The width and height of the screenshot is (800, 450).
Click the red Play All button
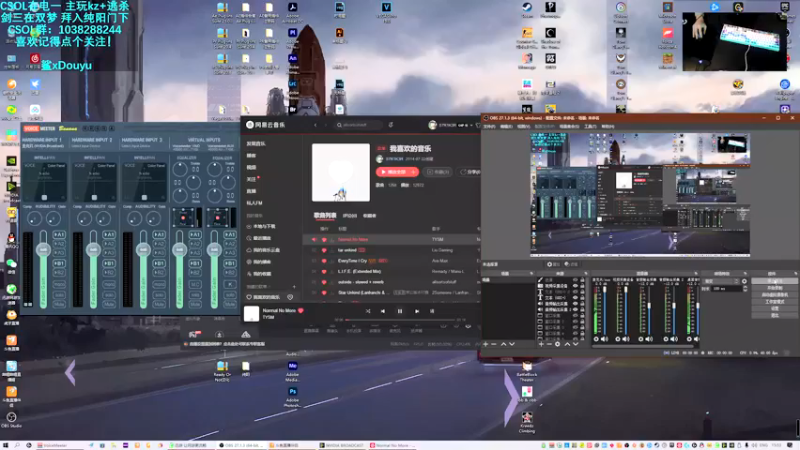(x=394, y=172)
